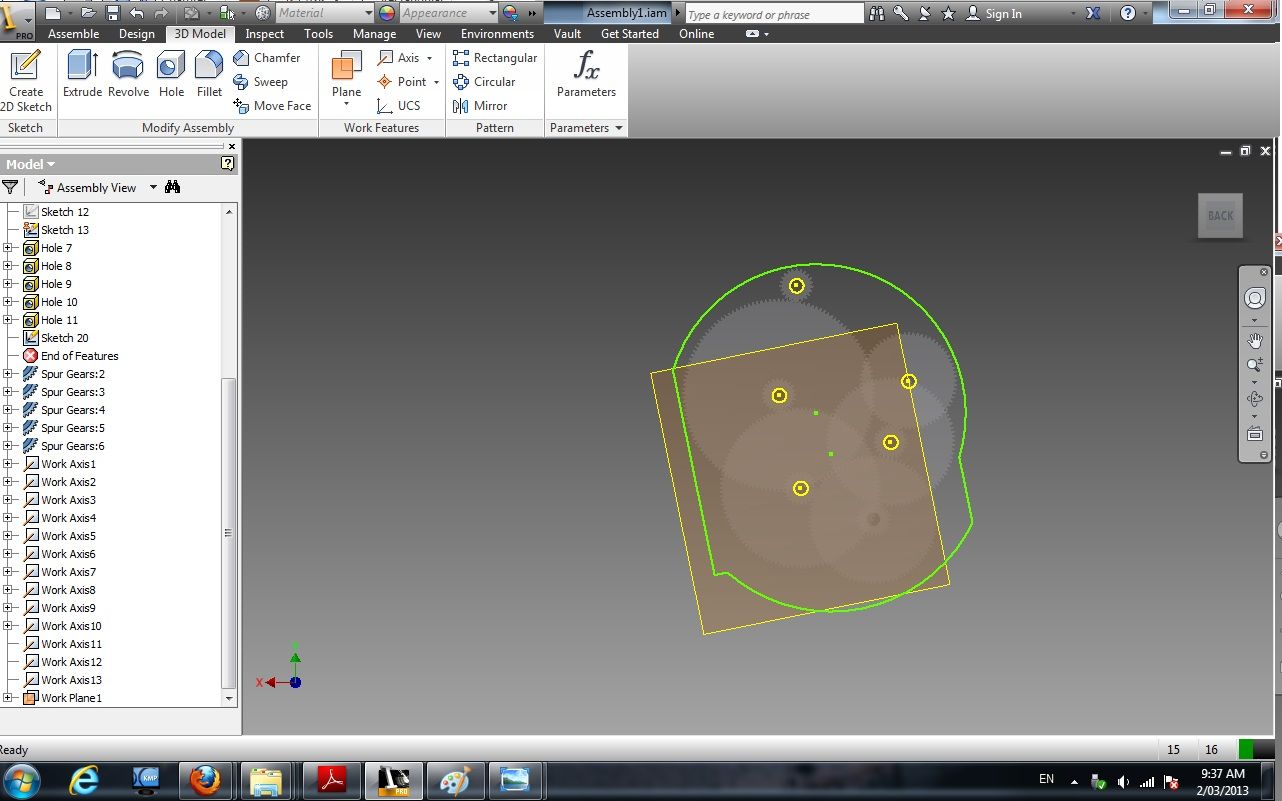1282x801 pixels.
Task: Start Create 2D Sketch
Action: coord(26,81)
